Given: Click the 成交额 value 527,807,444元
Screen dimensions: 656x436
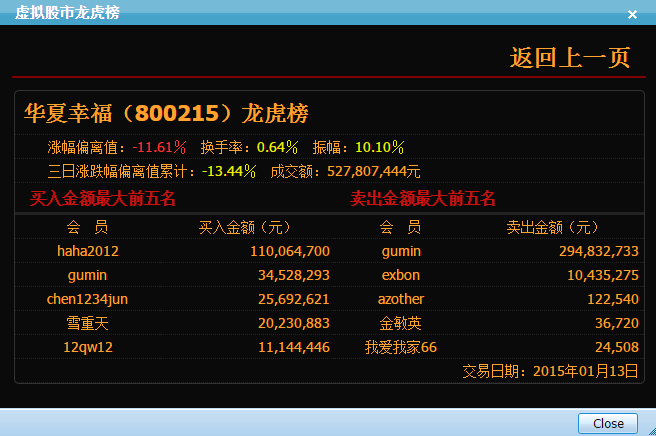Looking at the screenshot, I should [x=374, y=171].
